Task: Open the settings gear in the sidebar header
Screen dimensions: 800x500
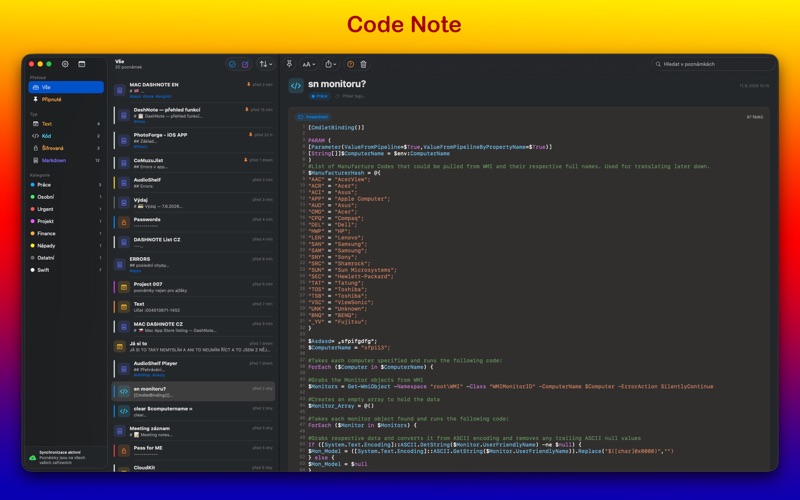Action: pos(65,64)
